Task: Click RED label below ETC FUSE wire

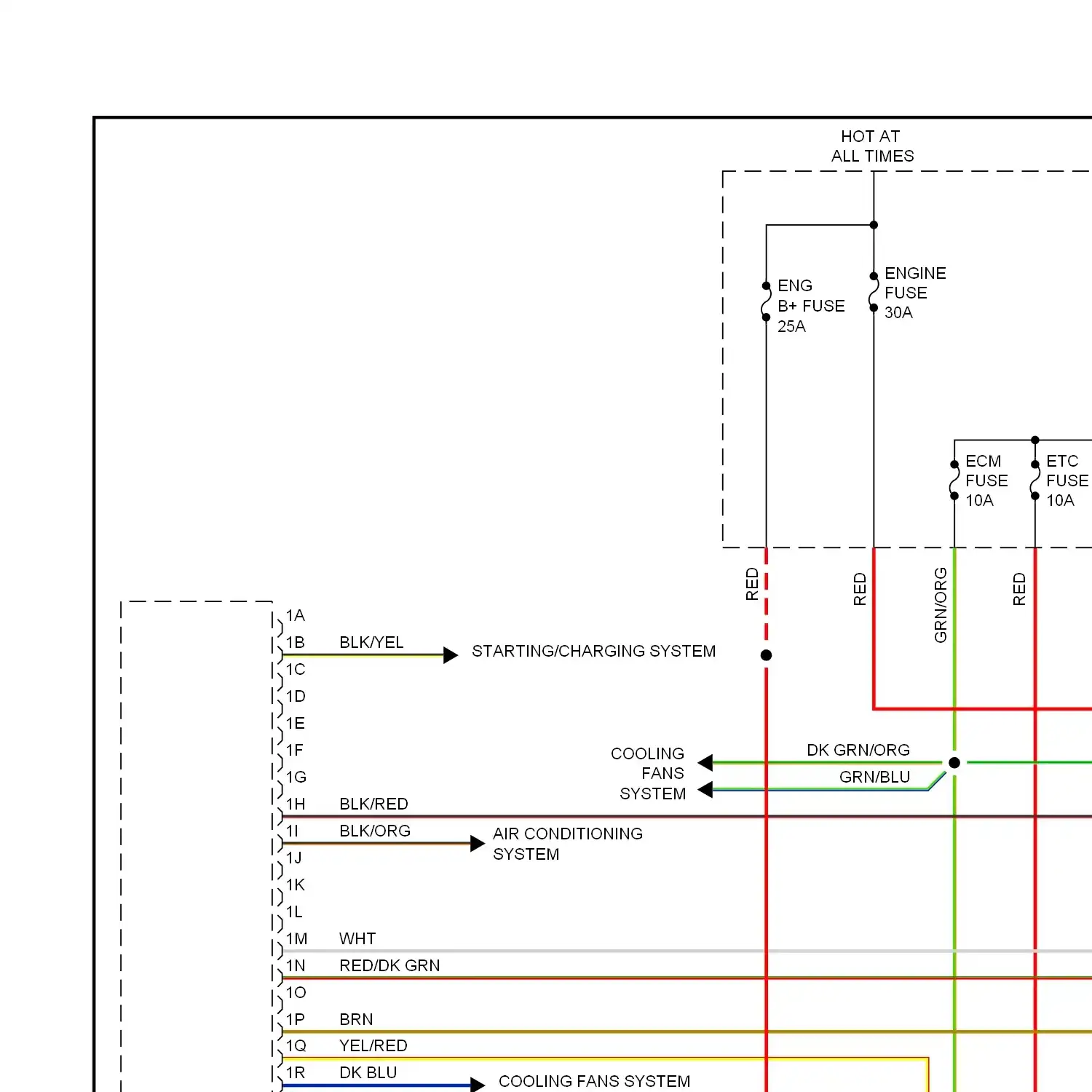Action: 1019,590
